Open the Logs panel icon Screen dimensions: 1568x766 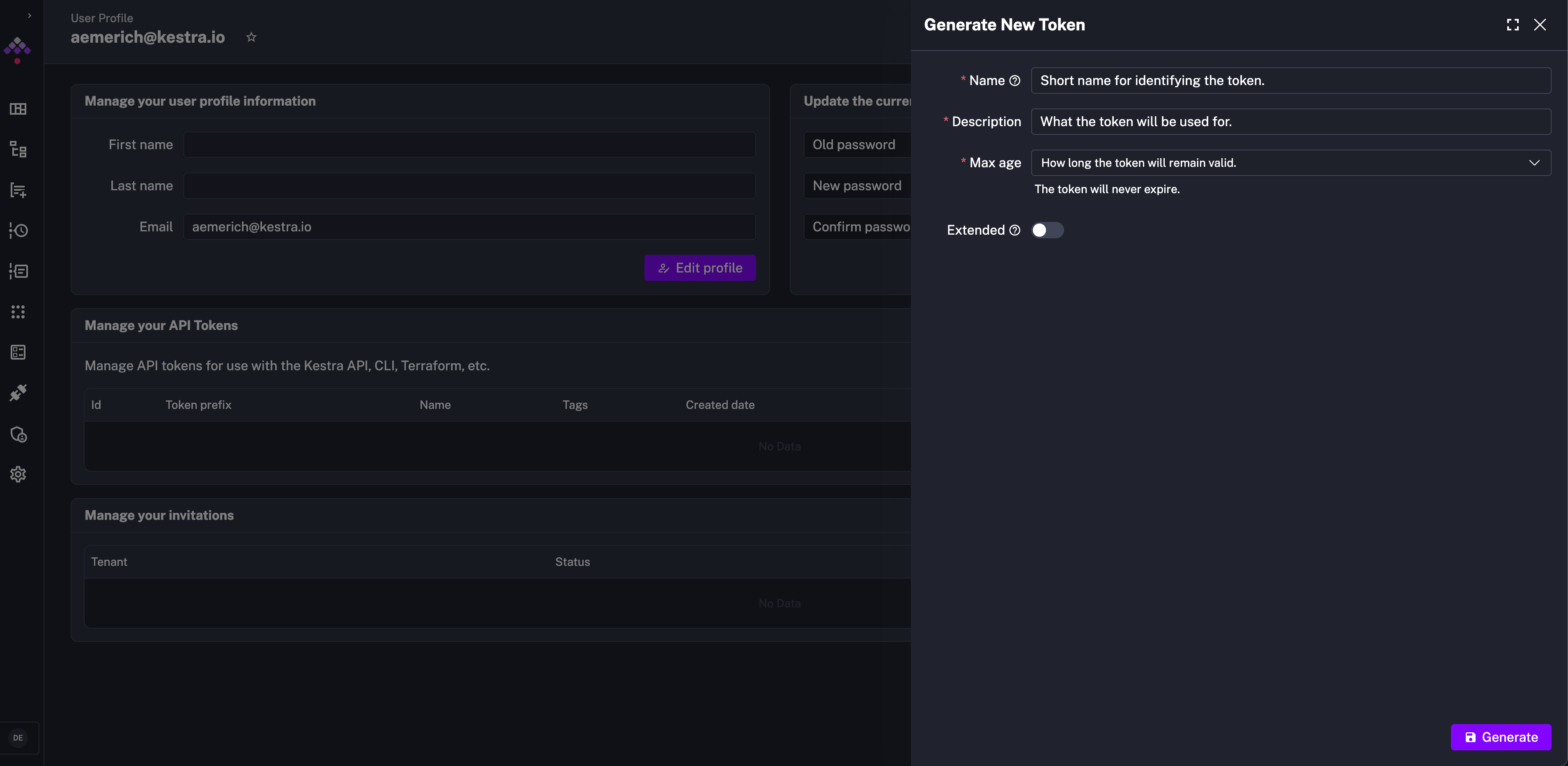pos(18,272)
